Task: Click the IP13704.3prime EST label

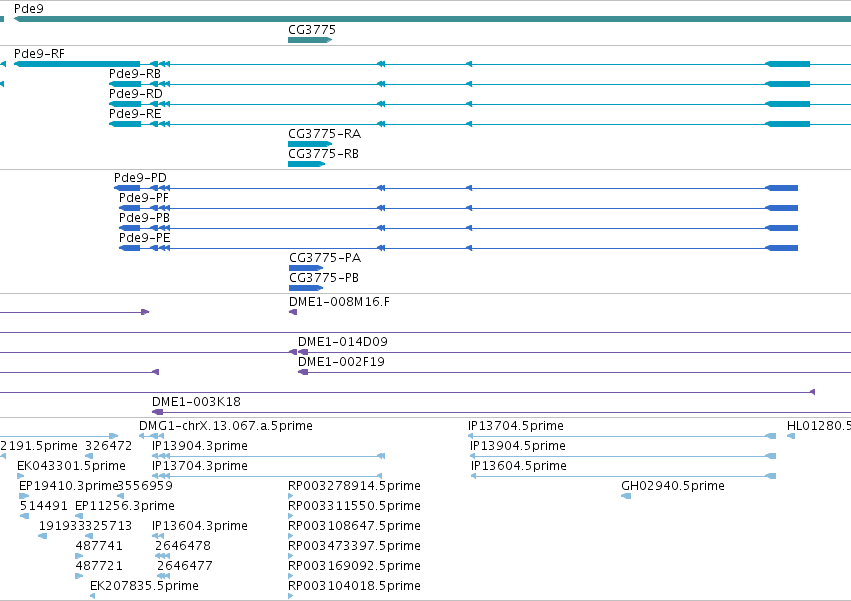Action: 200,466
